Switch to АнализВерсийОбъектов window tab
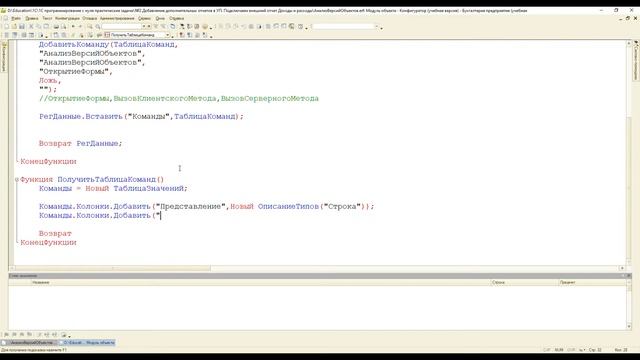This screenshot has width=640, height=360. click(29, 342)
